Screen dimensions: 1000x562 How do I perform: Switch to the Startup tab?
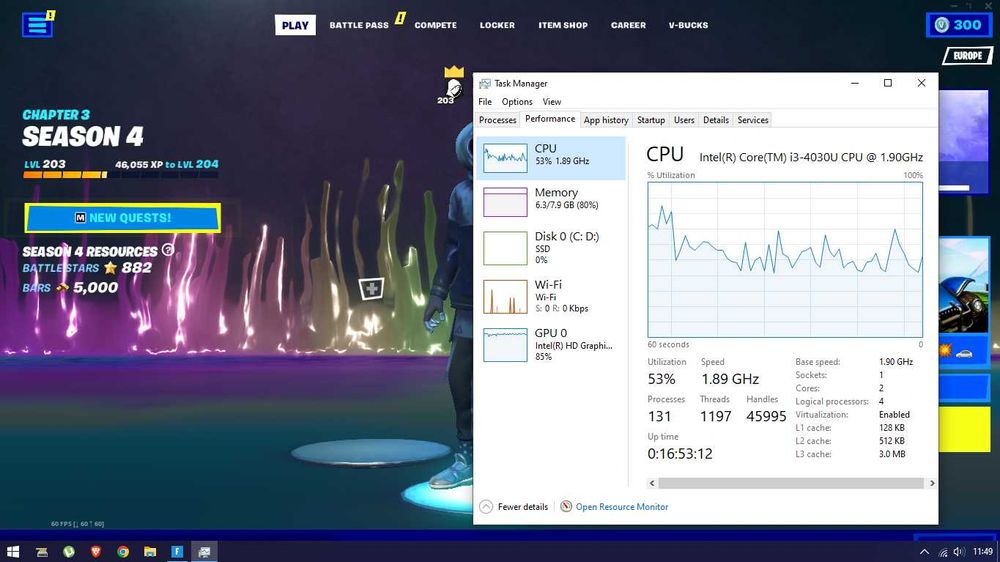coord(651,120)
